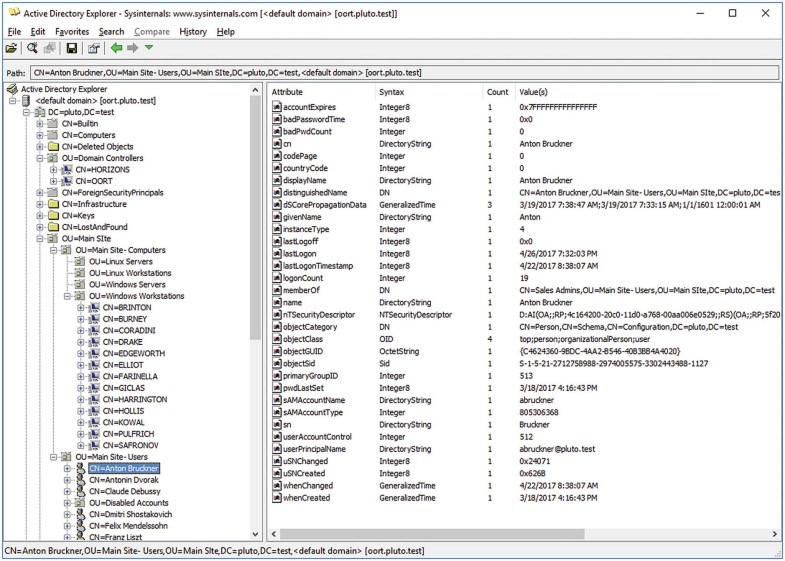785x561 pixels.
Task: Collapse the OU=Main SIte node
Action: tap(40, 239)
